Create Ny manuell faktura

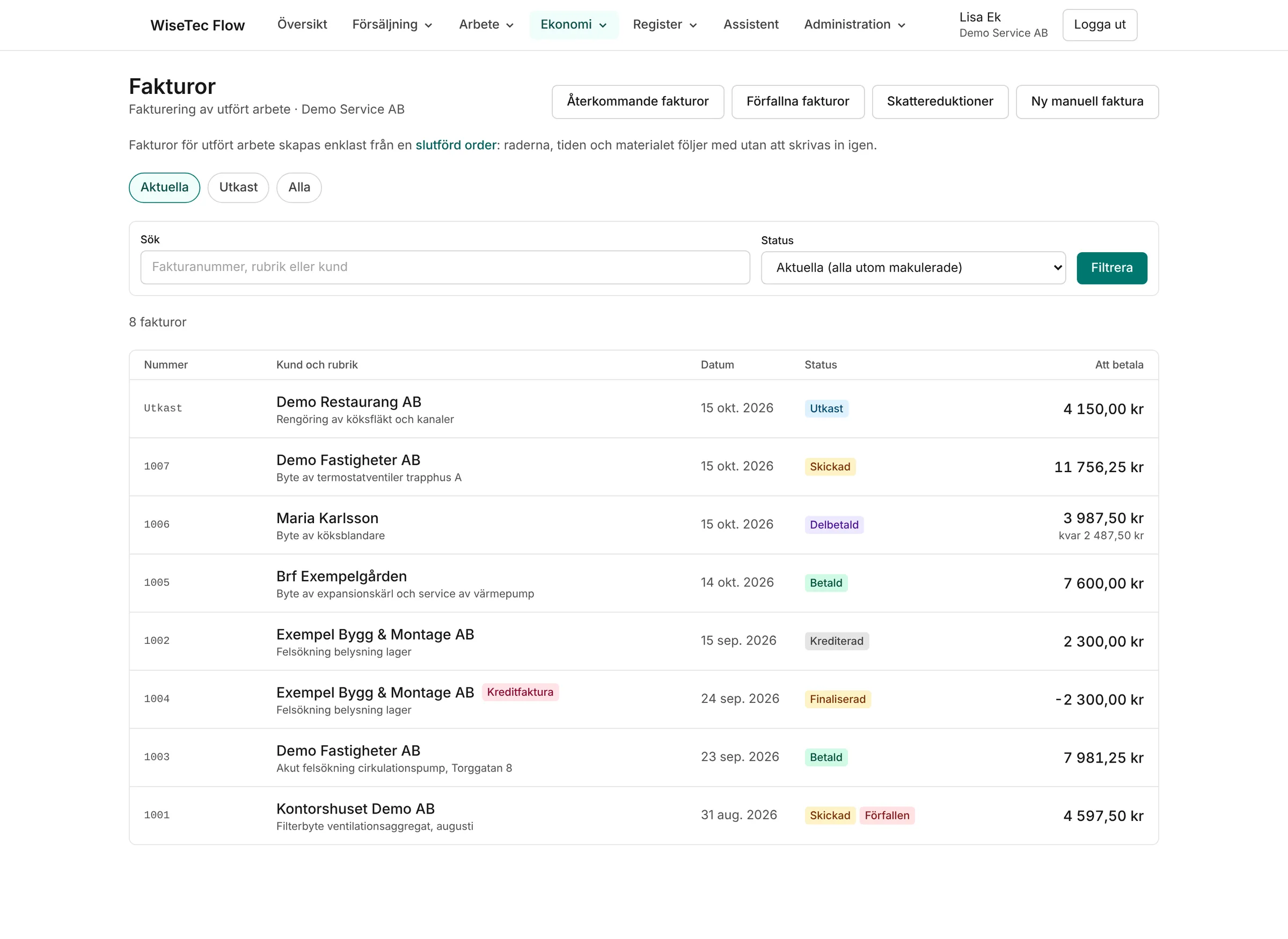(1087, 102)
